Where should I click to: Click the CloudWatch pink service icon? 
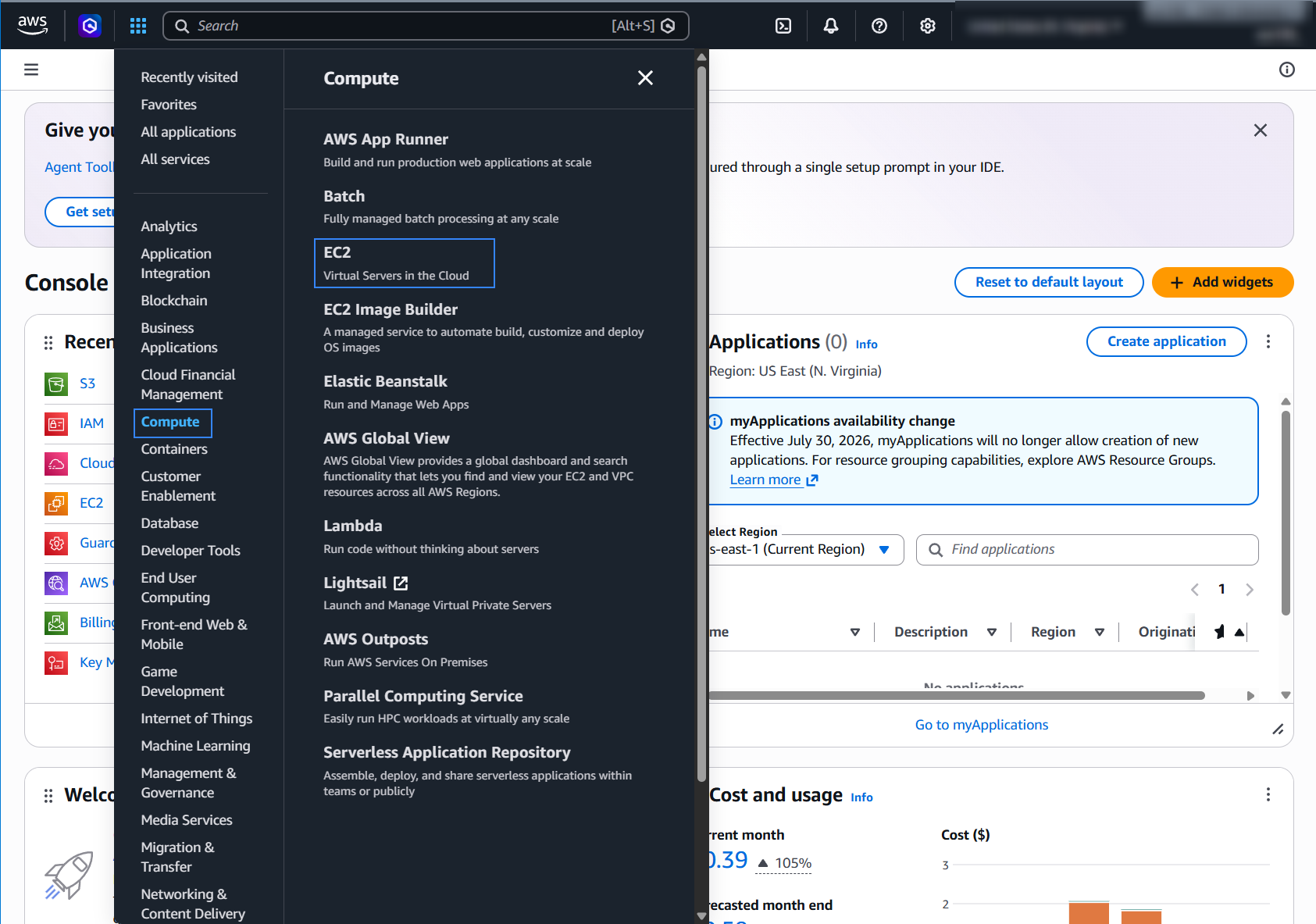click(x=56, y=463)
